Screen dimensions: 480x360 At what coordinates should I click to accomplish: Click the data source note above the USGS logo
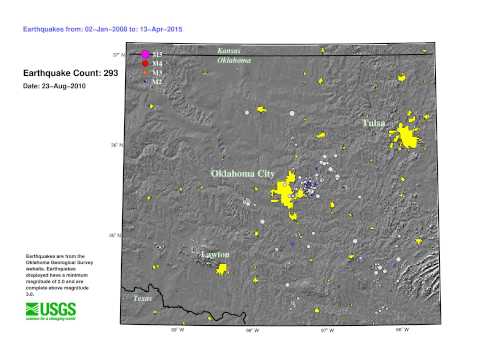(59, 275)
